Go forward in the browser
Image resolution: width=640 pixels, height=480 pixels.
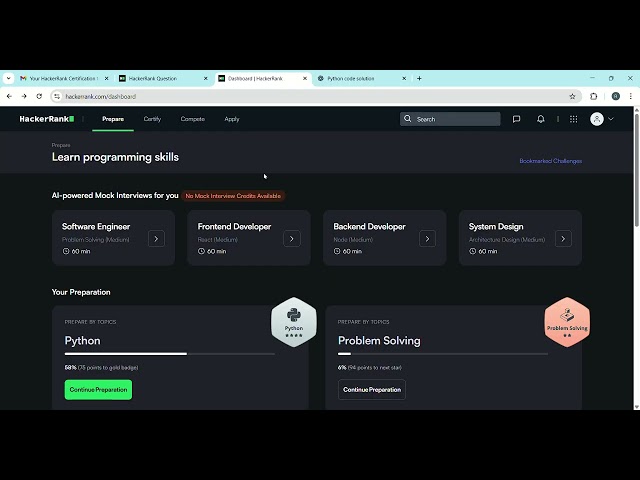coord(24,96)
